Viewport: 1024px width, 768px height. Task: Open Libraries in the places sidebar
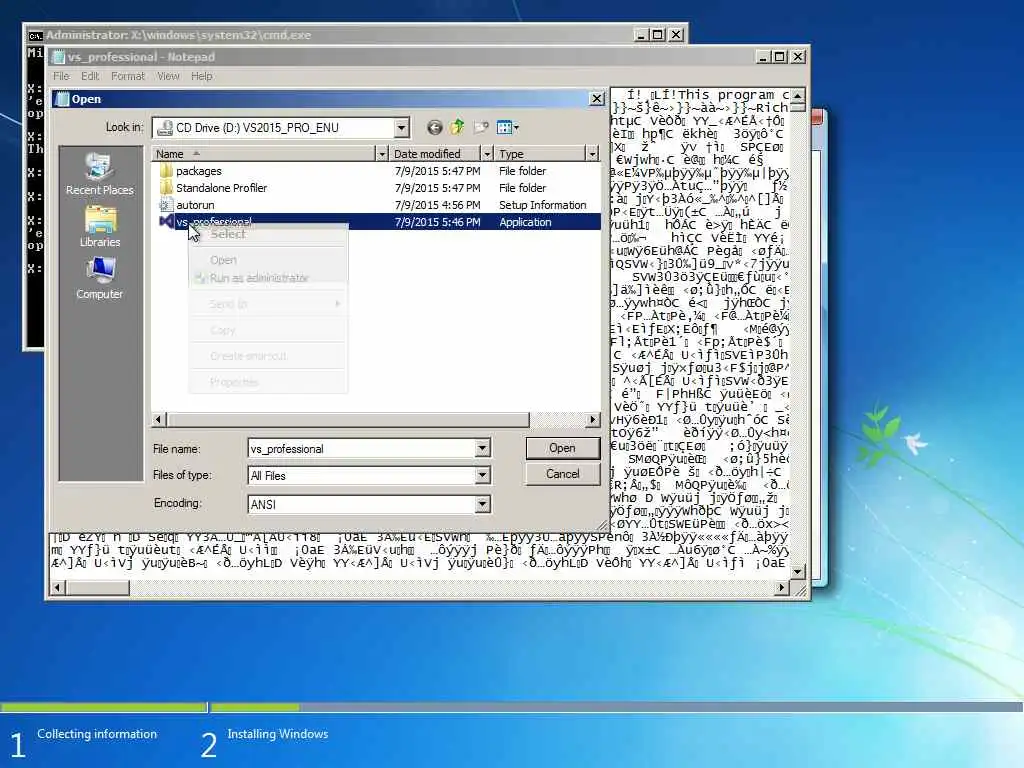(99, 227)
